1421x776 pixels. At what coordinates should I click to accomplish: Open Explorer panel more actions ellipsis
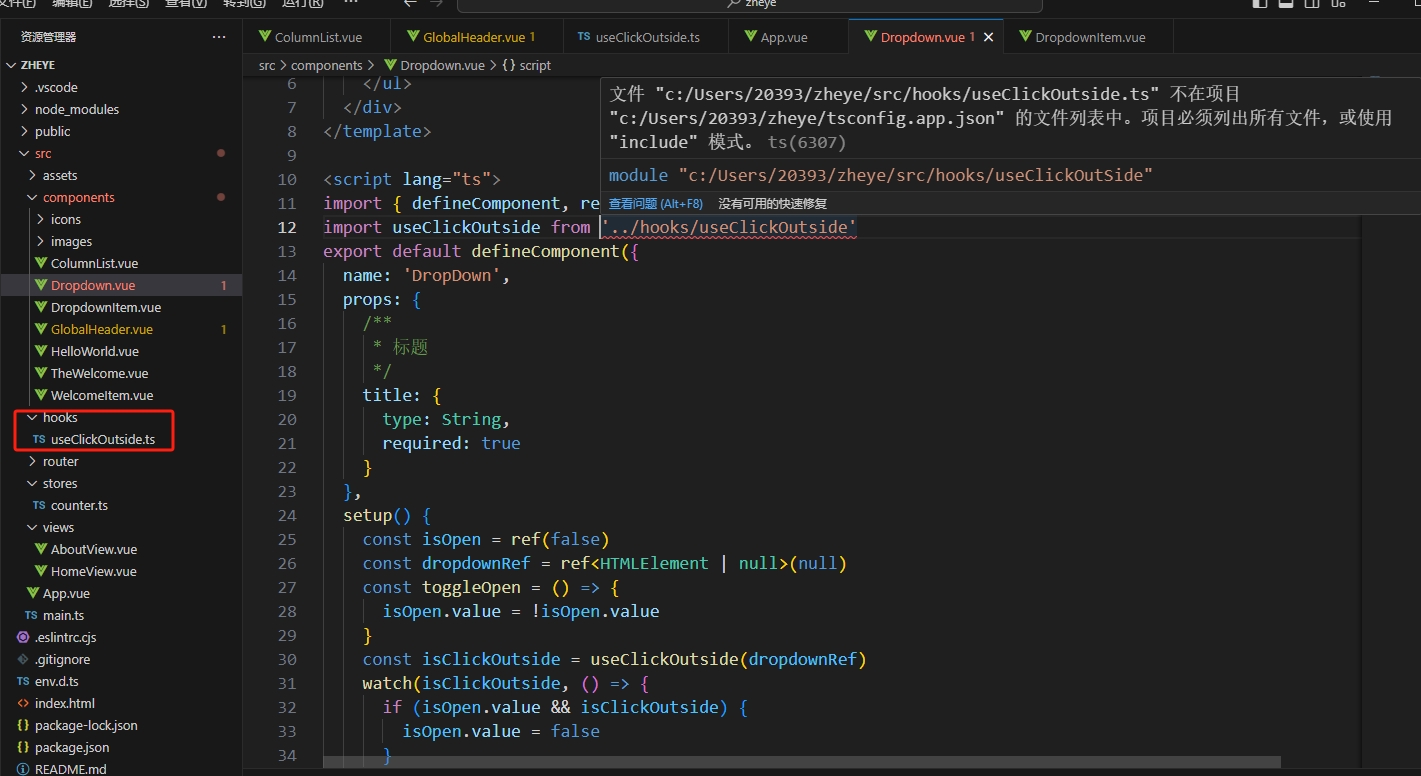click(219, 37)
